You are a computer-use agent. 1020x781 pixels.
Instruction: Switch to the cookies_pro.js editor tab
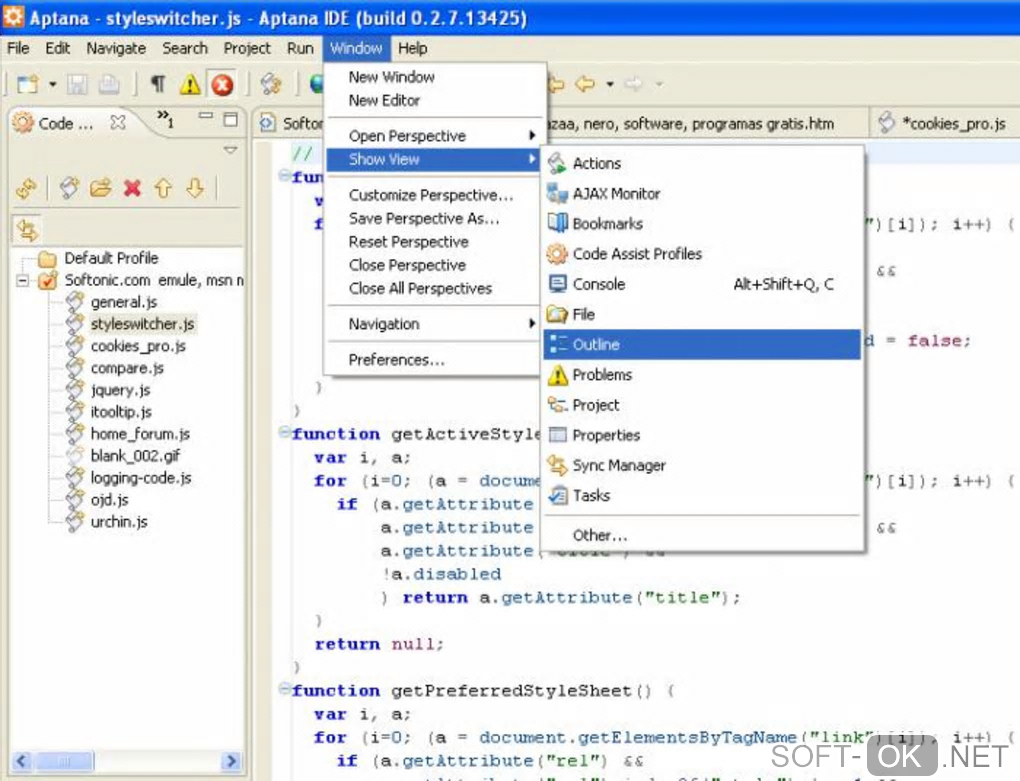(945, 123)
